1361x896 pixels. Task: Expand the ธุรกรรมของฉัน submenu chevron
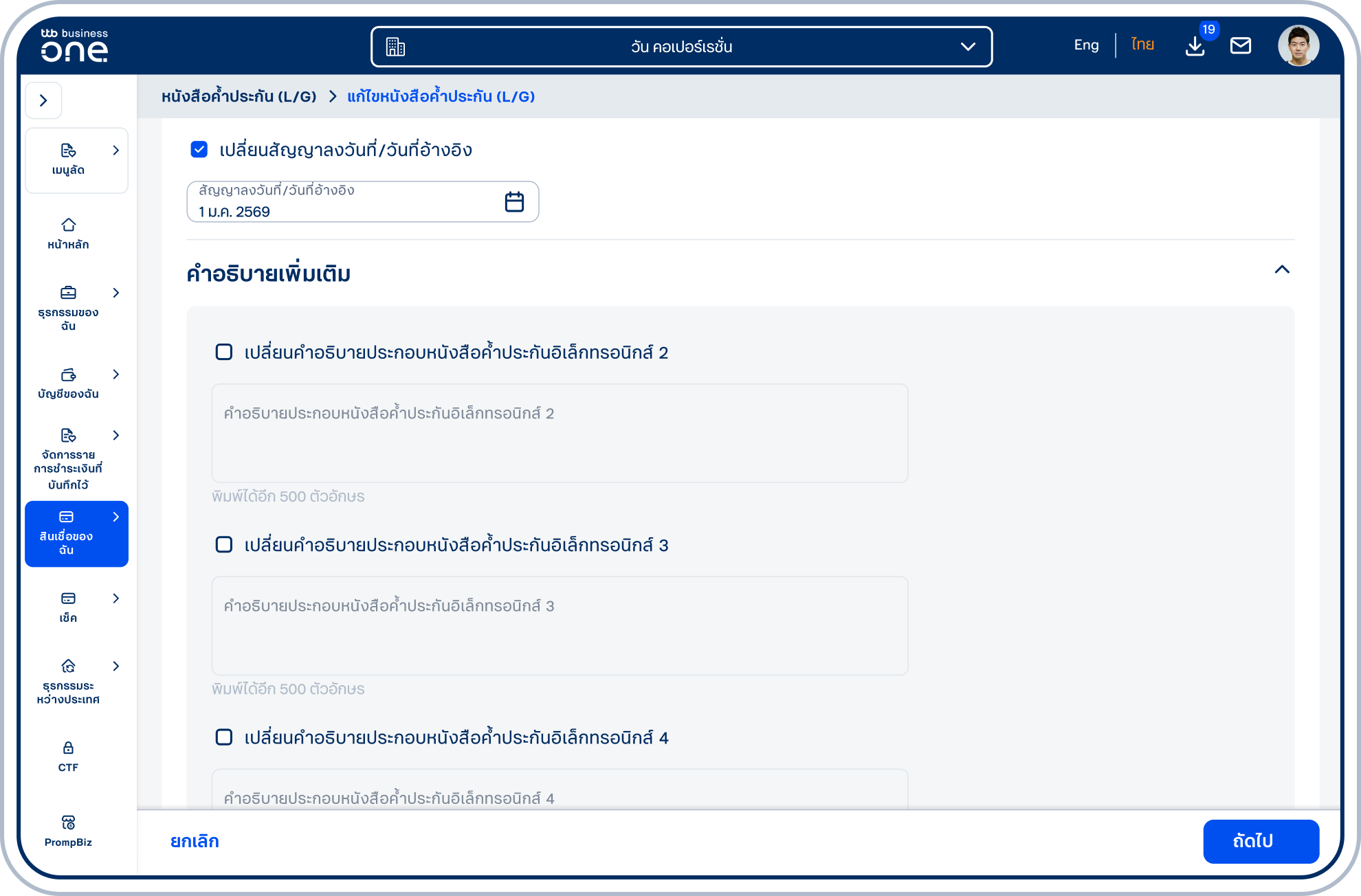click(x=115, y=293)
